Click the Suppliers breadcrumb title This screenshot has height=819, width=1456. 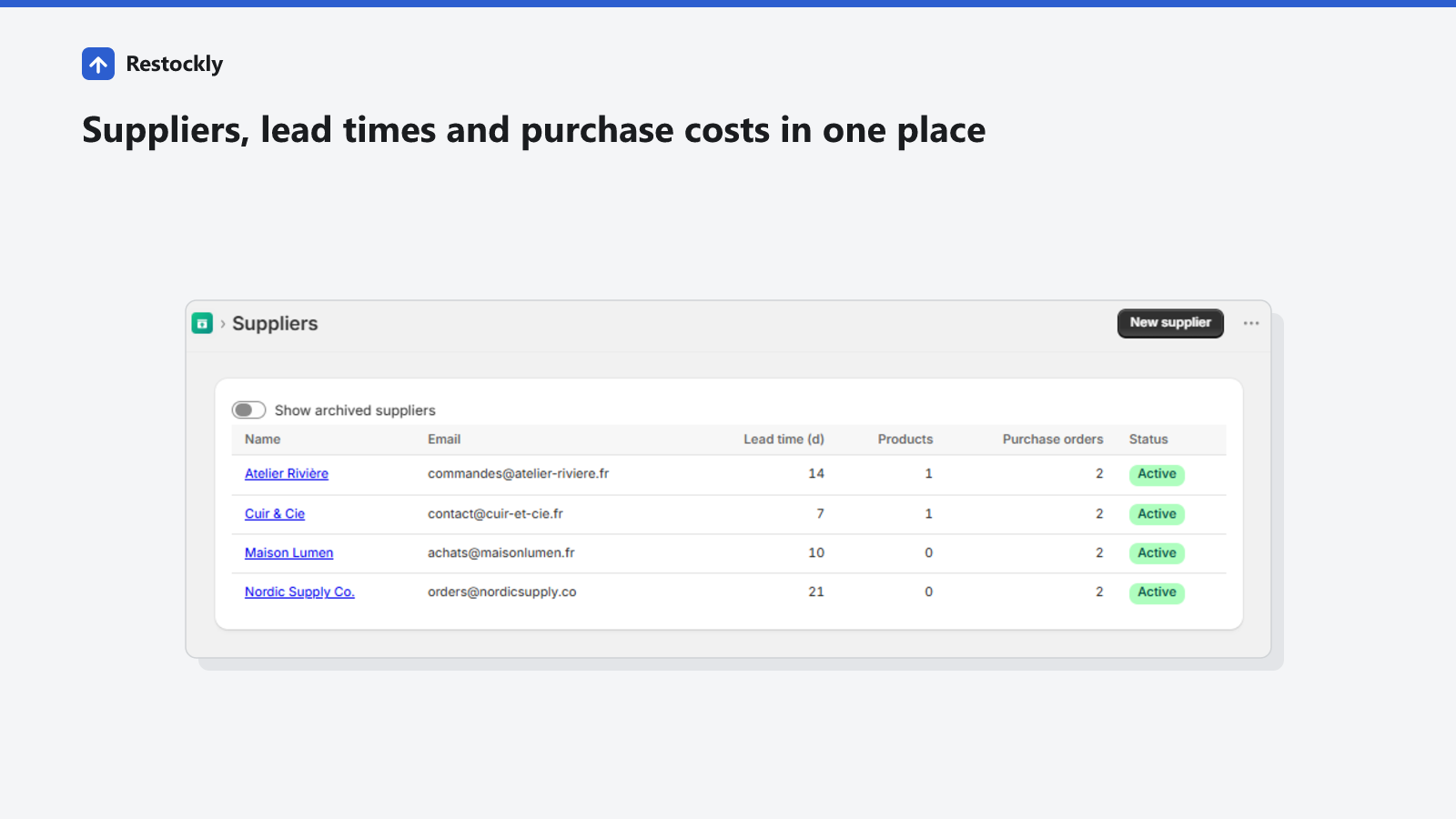point(275,323)
